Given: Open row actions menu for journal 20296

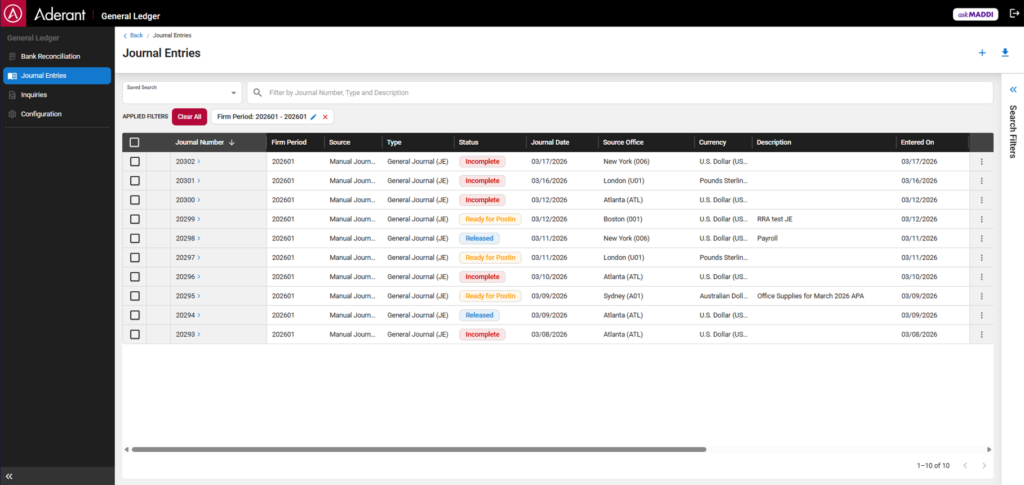Looking at the screenshot, I should [981, 277].
